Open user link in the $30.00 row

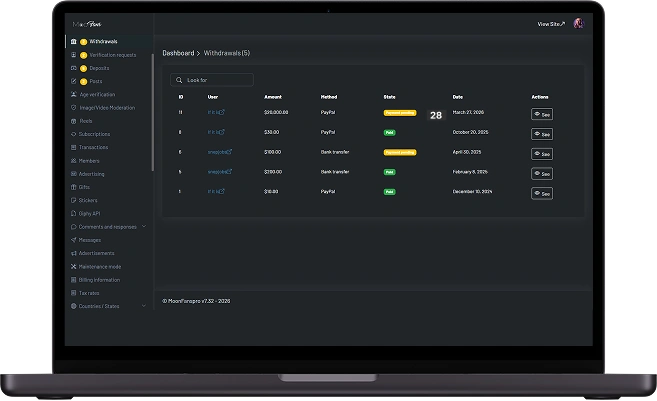(216, 132)
